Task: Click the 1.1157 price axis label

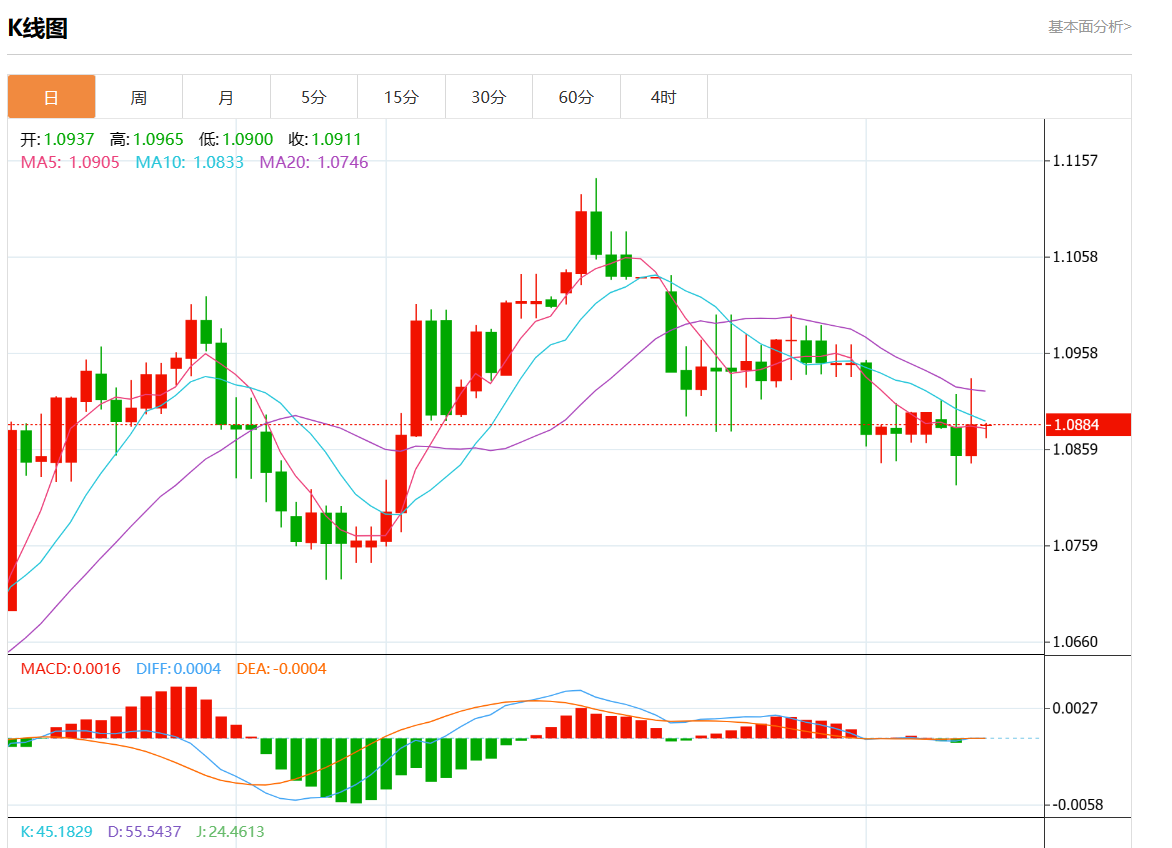Action: tap(1075, 161)
